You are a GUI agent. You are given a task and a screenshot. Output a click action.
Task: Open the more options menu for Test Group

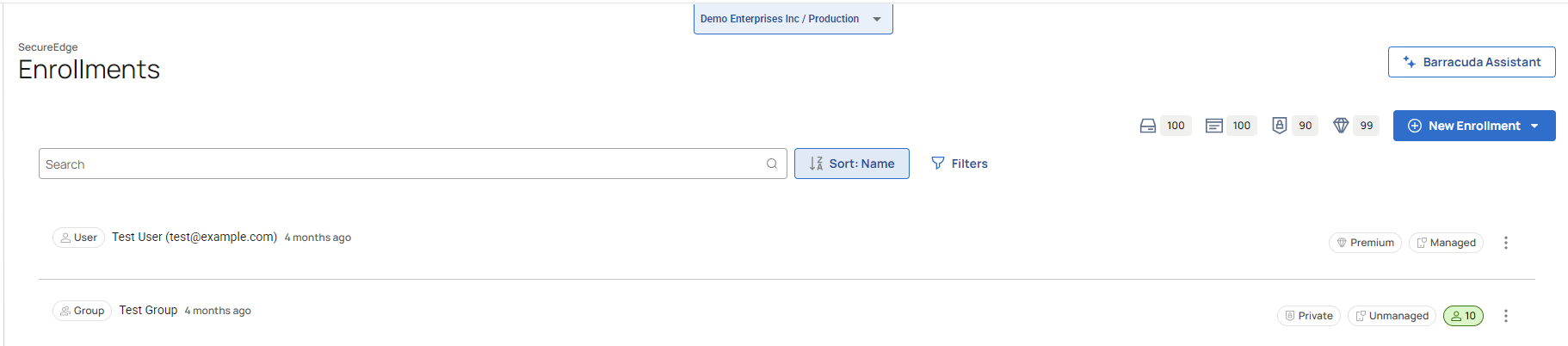click(1506, 316)
